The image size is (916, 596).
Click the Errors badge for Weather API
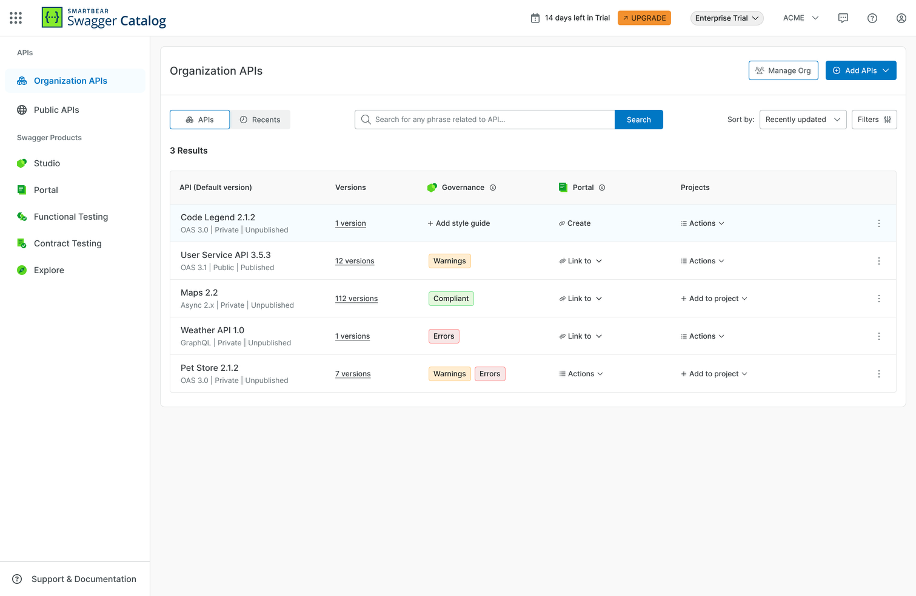[444, 336]
